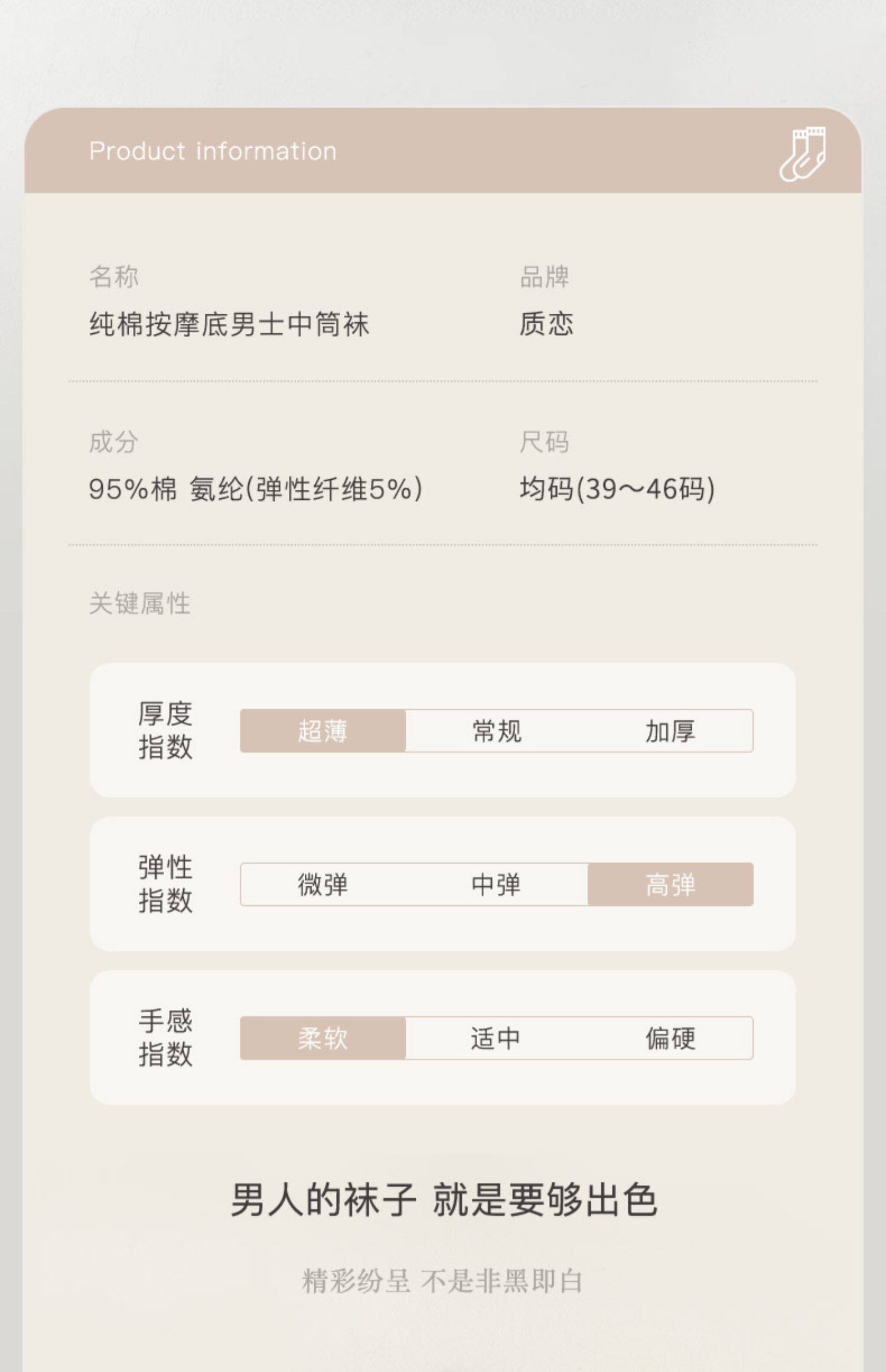The image size is (886, 1372).
Task: Pick 柔软 hand-feel option
Action: click(323, 1038)
